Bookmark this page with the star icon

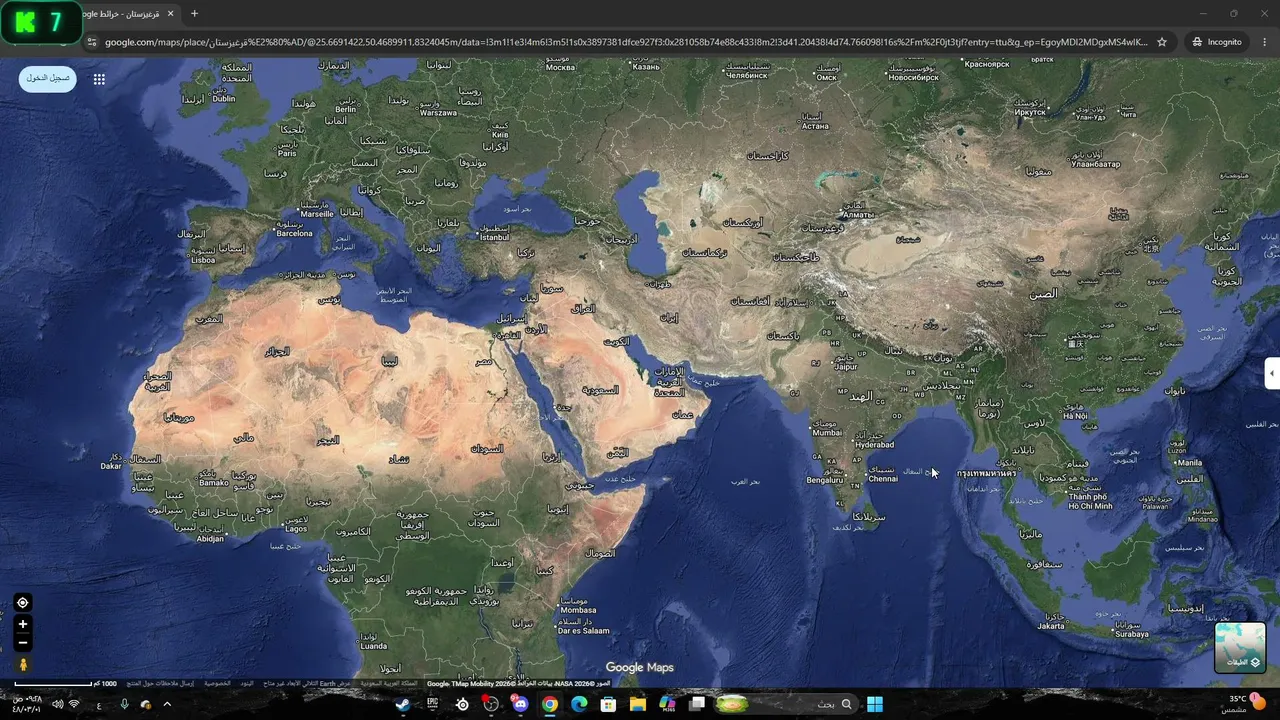1162,42
